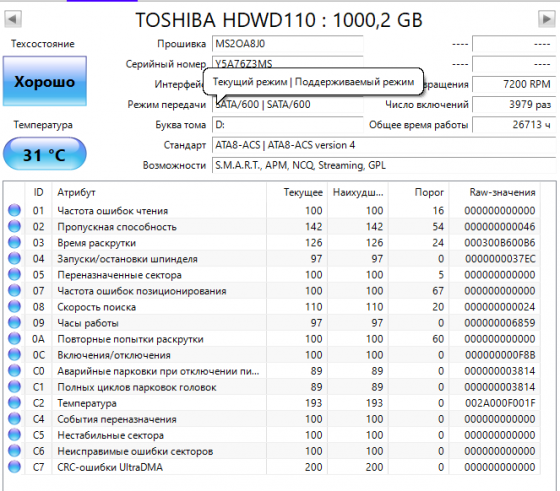Click the Порог column header
Viewport: 560px width, 491px height.
tap(419, 192)
